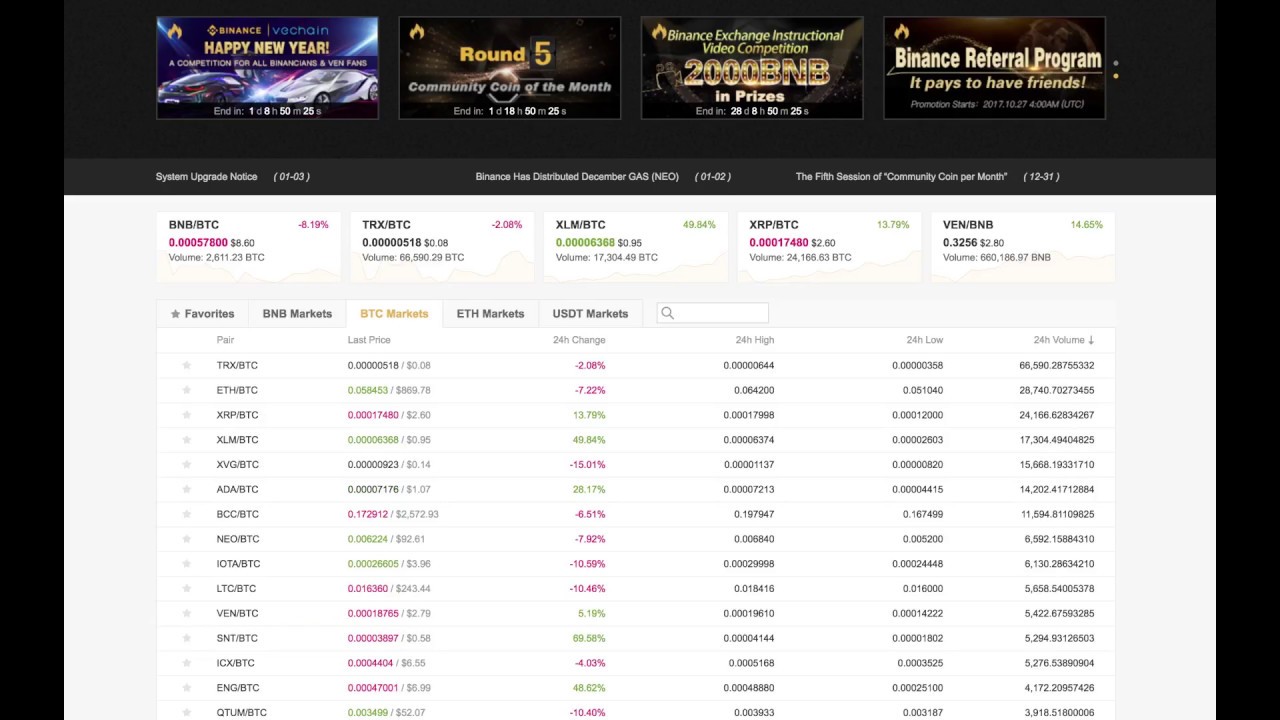Open the BNB/BTC summary card
The image size is (1280, 720).
point(248,246)
